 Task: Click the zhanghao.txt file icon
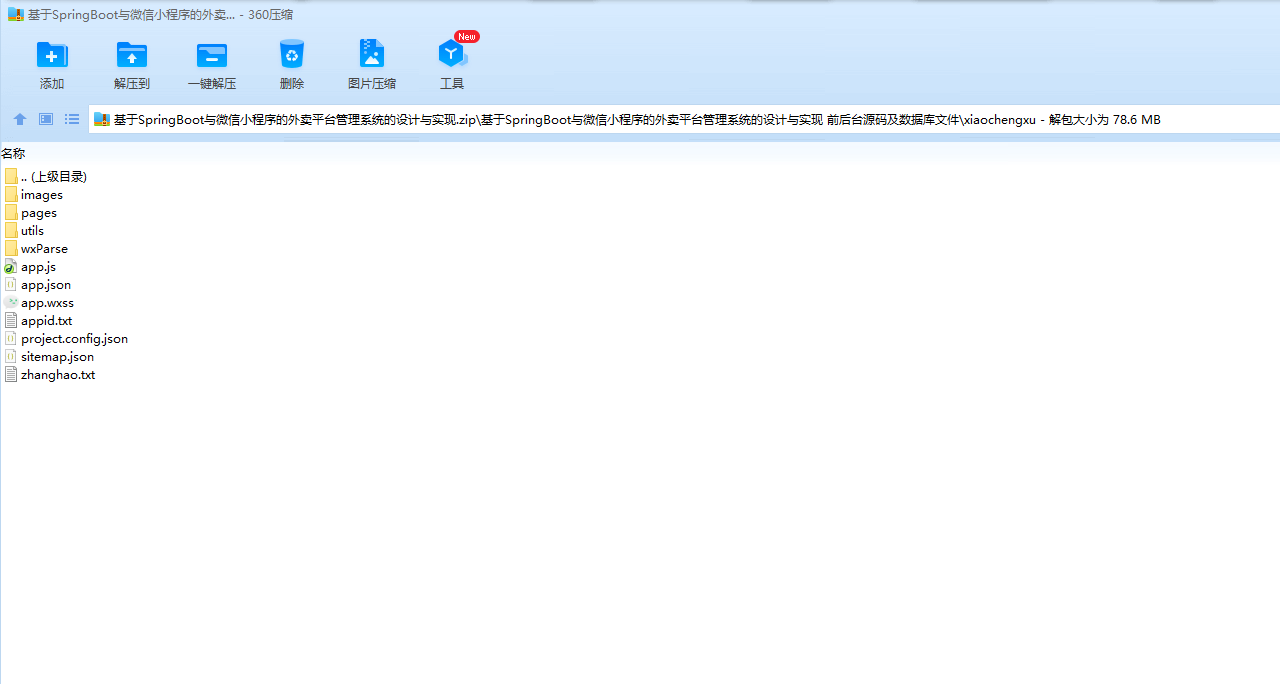11,375
